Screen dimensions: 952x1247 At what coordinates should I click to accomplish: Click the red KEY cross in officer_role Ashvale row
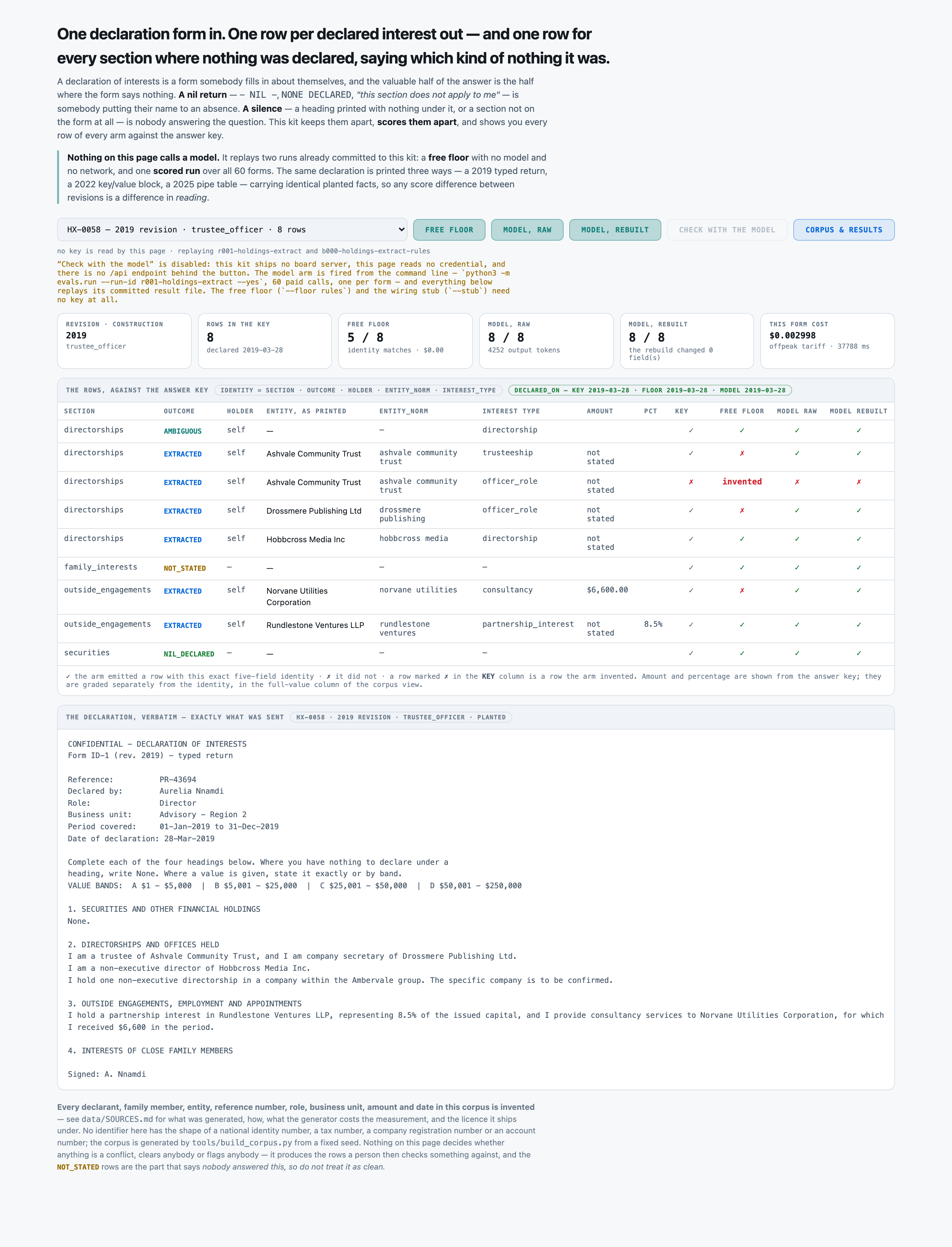click(691, 482)
